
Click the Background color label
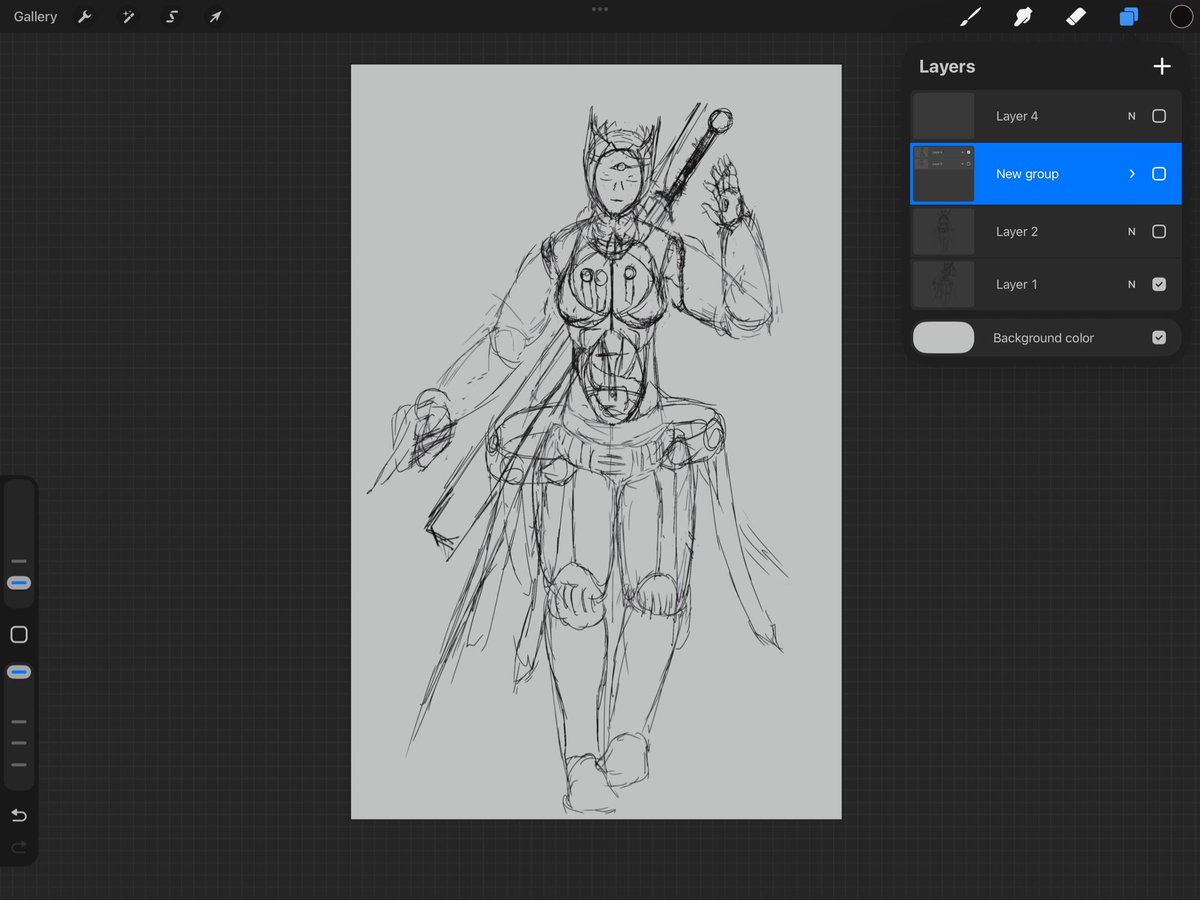1043,338
